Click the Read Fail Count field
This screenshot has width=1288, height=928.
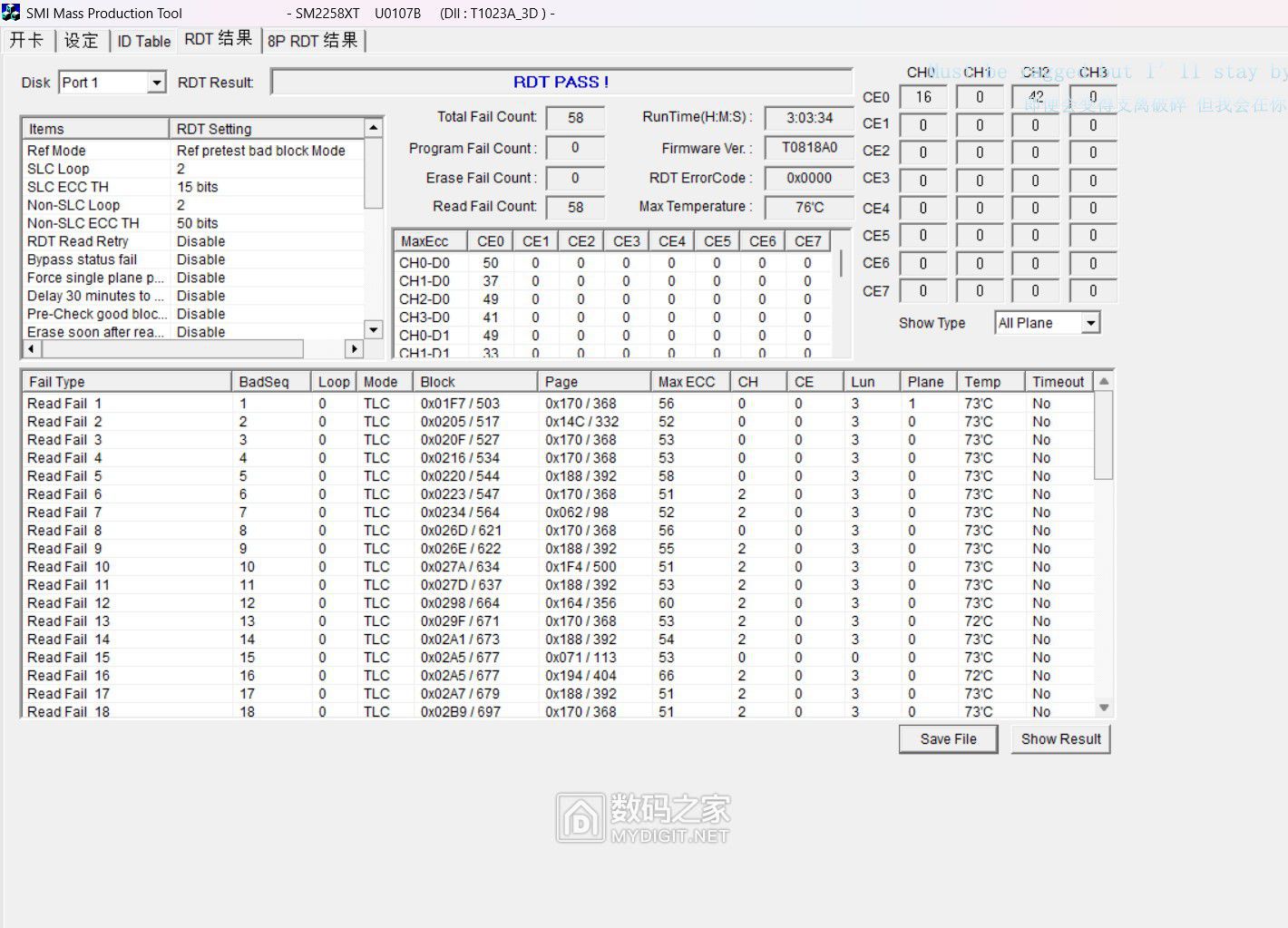pos(575,207)
